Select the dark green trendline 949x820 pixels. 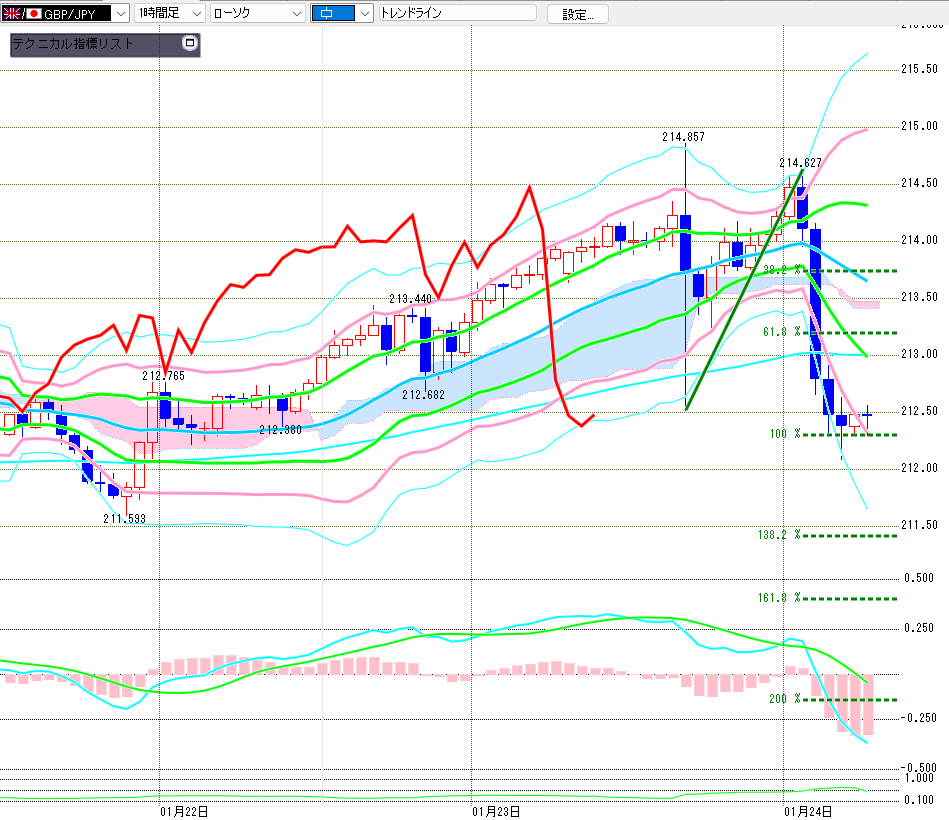pos(744,290)
